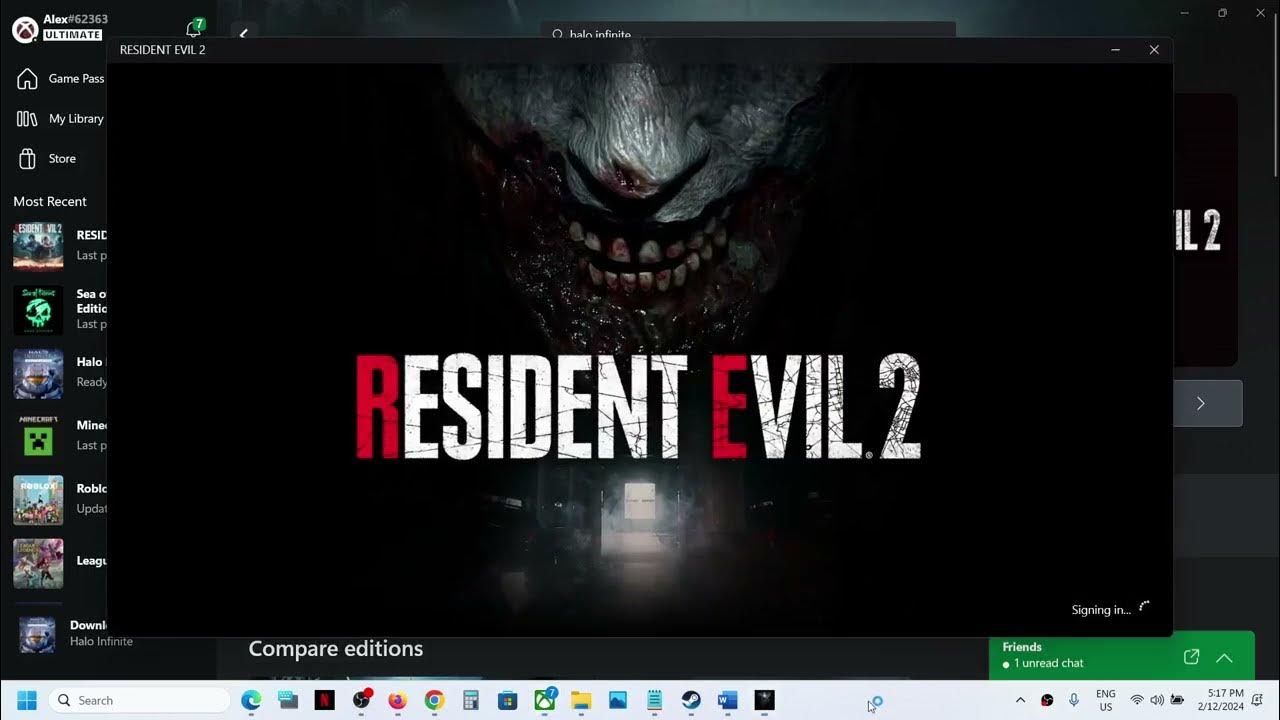Viewport: 1280px width, 720px height.
Task: Select Resident Evil 2 thumbnail in Most Recent
Action: (38, 245)
